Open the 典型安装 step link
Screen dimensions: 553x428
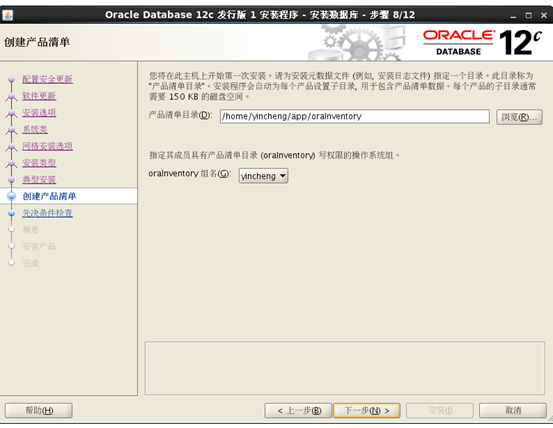(39, 179)
